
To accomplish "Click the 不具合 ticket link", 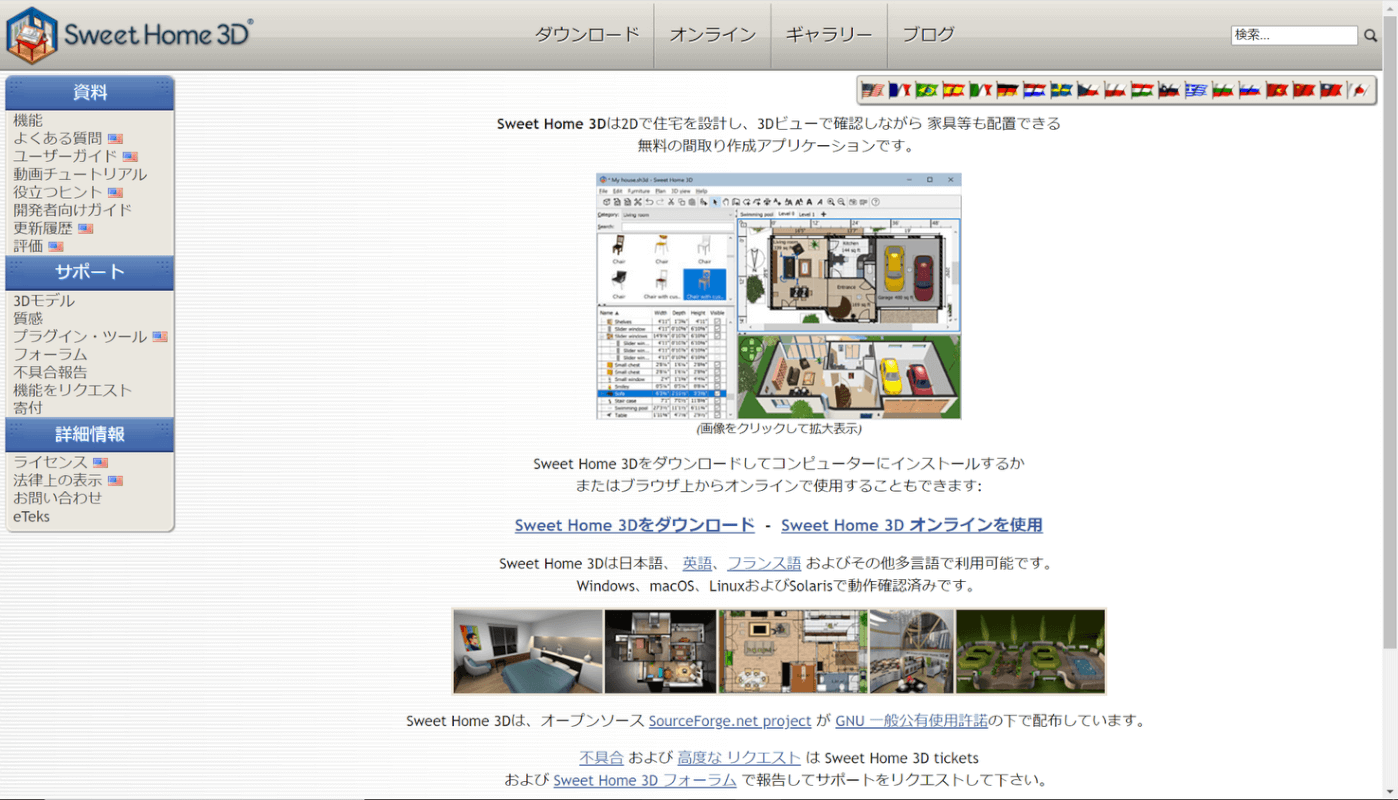I will click(x=601, y=758).
